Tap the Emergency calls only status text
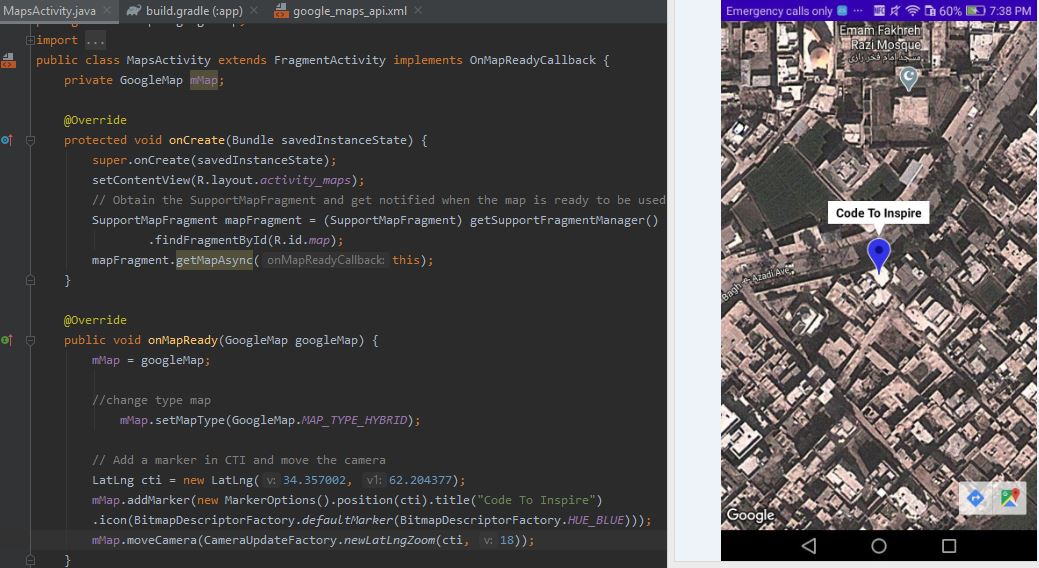 779,11
